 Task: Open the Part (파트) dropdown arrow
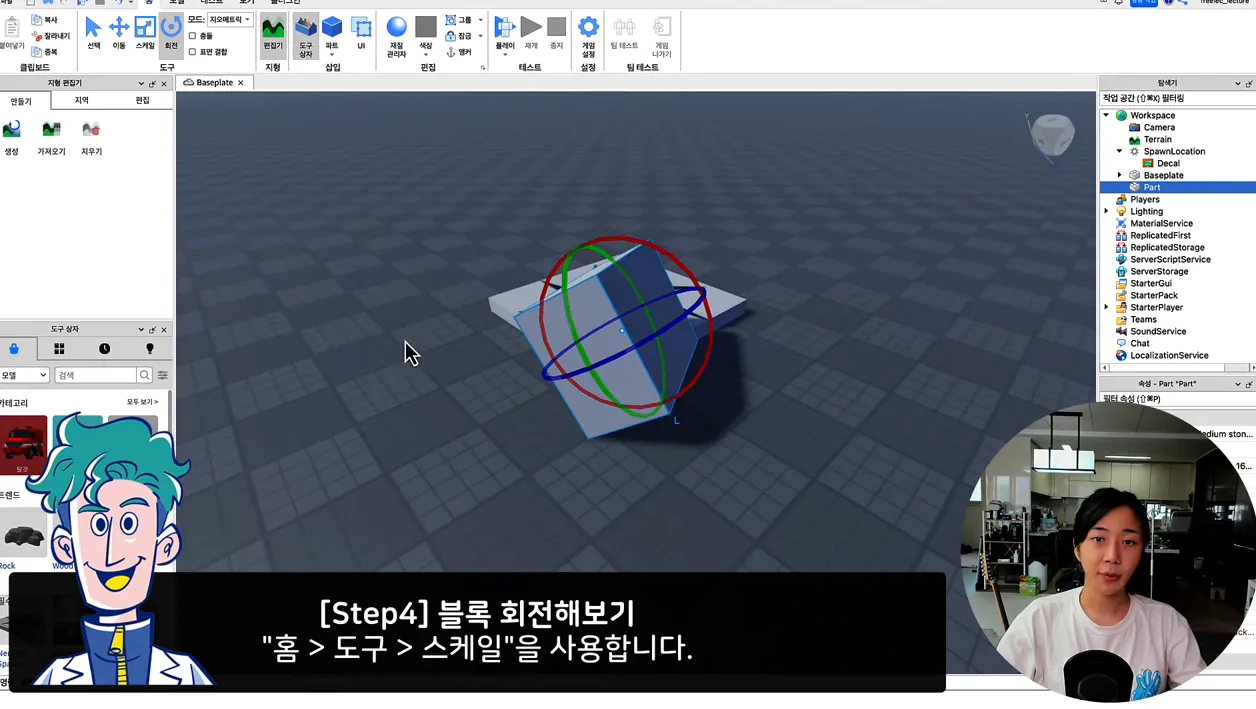[332, 54]
